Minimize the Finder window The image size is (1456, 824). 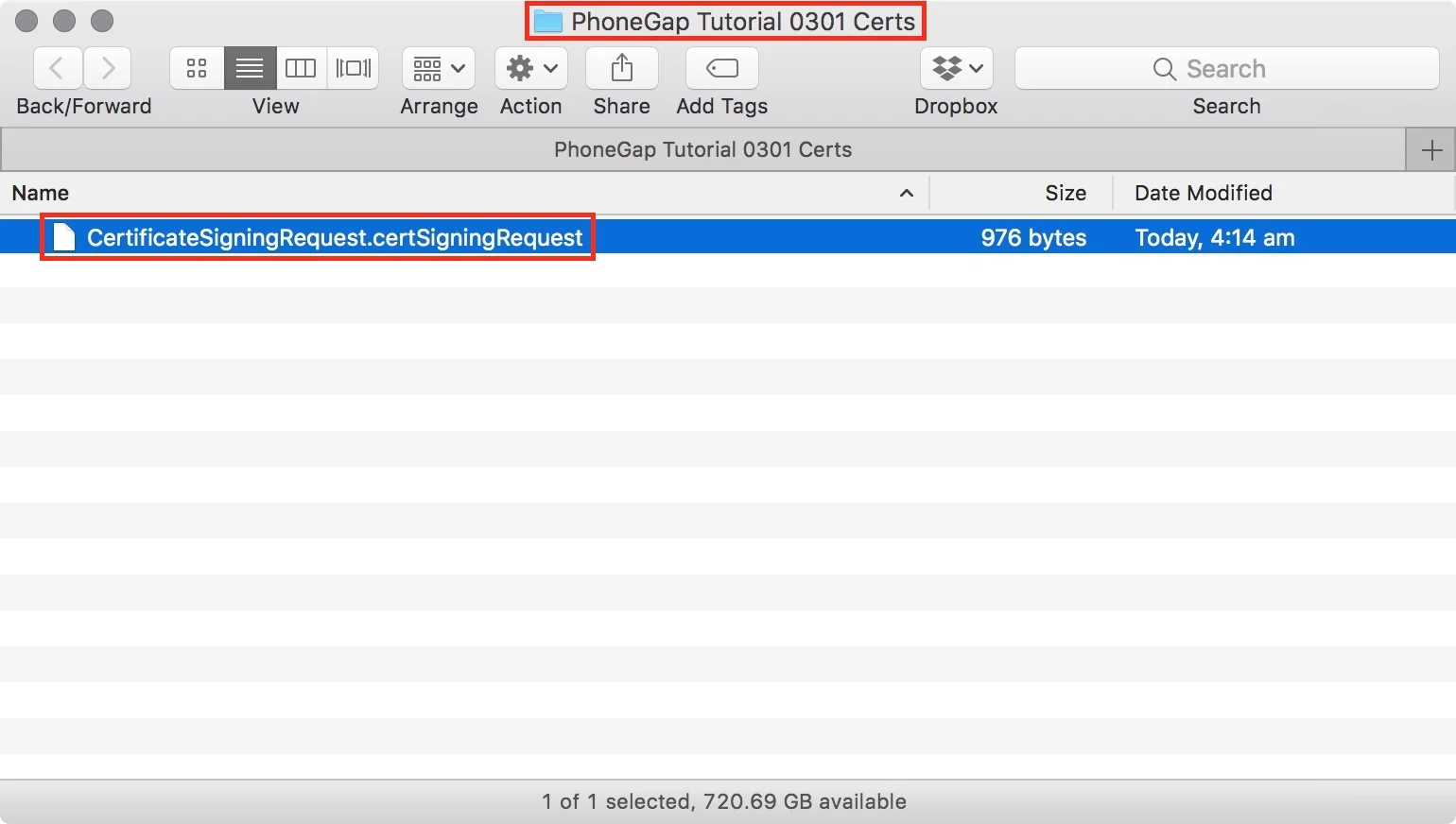pyautogui.click(x=64, y=21)
